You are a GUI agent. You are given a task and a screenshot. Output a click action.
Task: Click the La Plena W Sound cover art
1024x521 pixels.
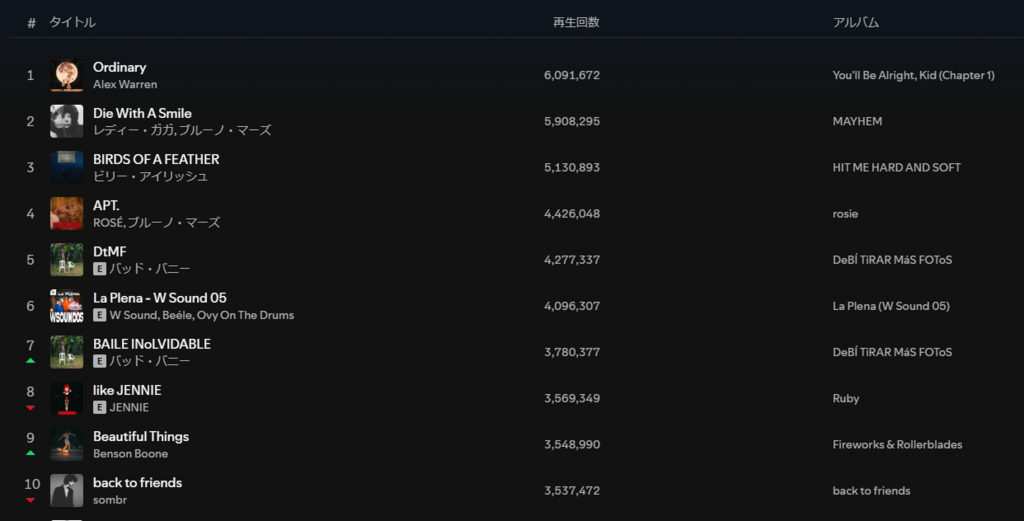coord(67,306)
